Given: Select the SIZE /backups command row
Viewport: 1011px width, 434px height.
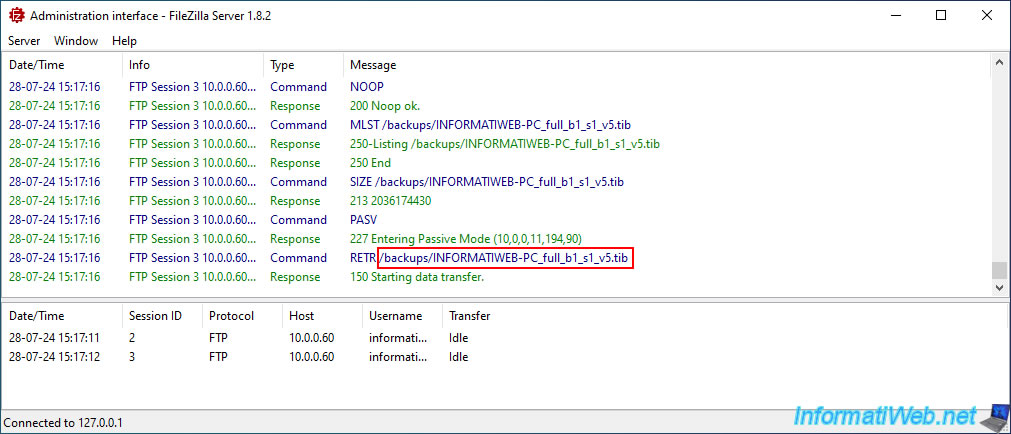Looking at the screenshot, I should click(x=496, y=182).
